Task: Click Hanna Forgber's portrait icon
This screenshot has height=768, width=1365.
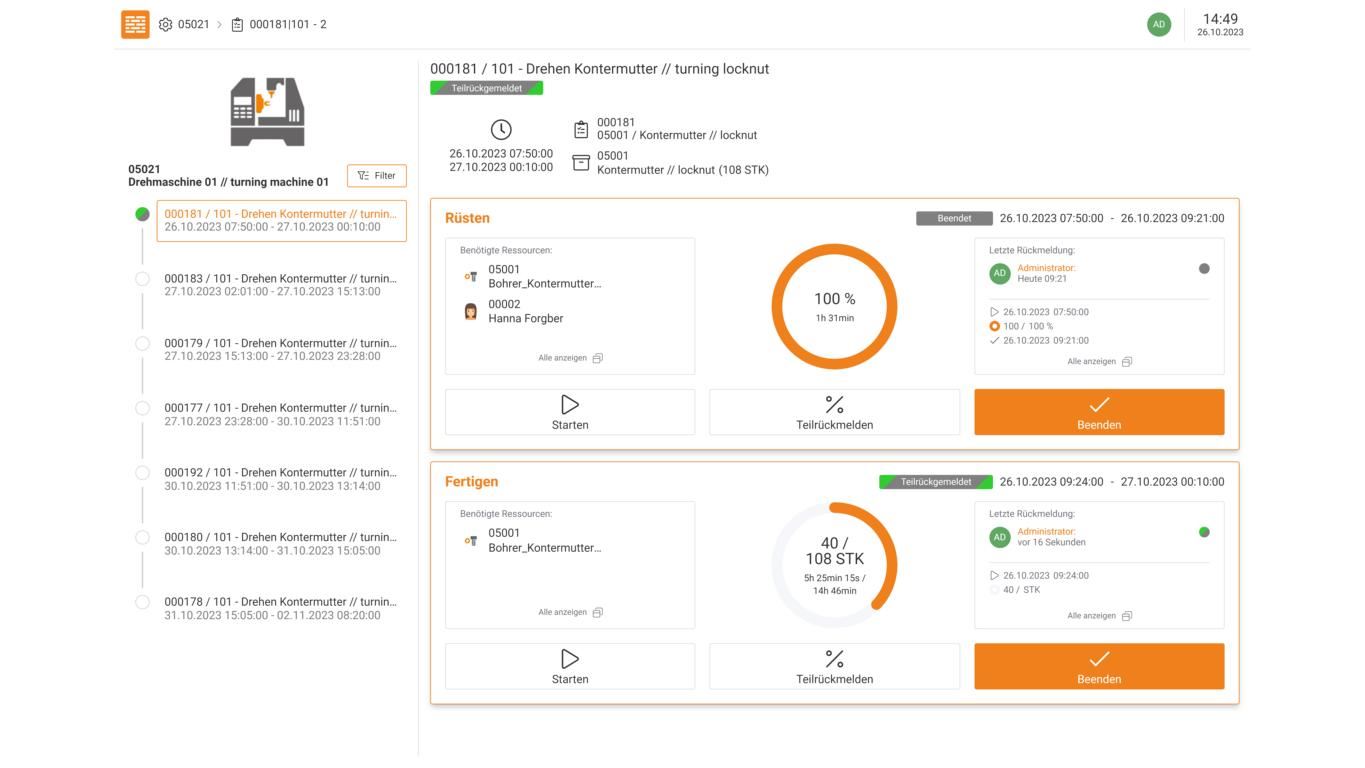Action: pos(471,311)
